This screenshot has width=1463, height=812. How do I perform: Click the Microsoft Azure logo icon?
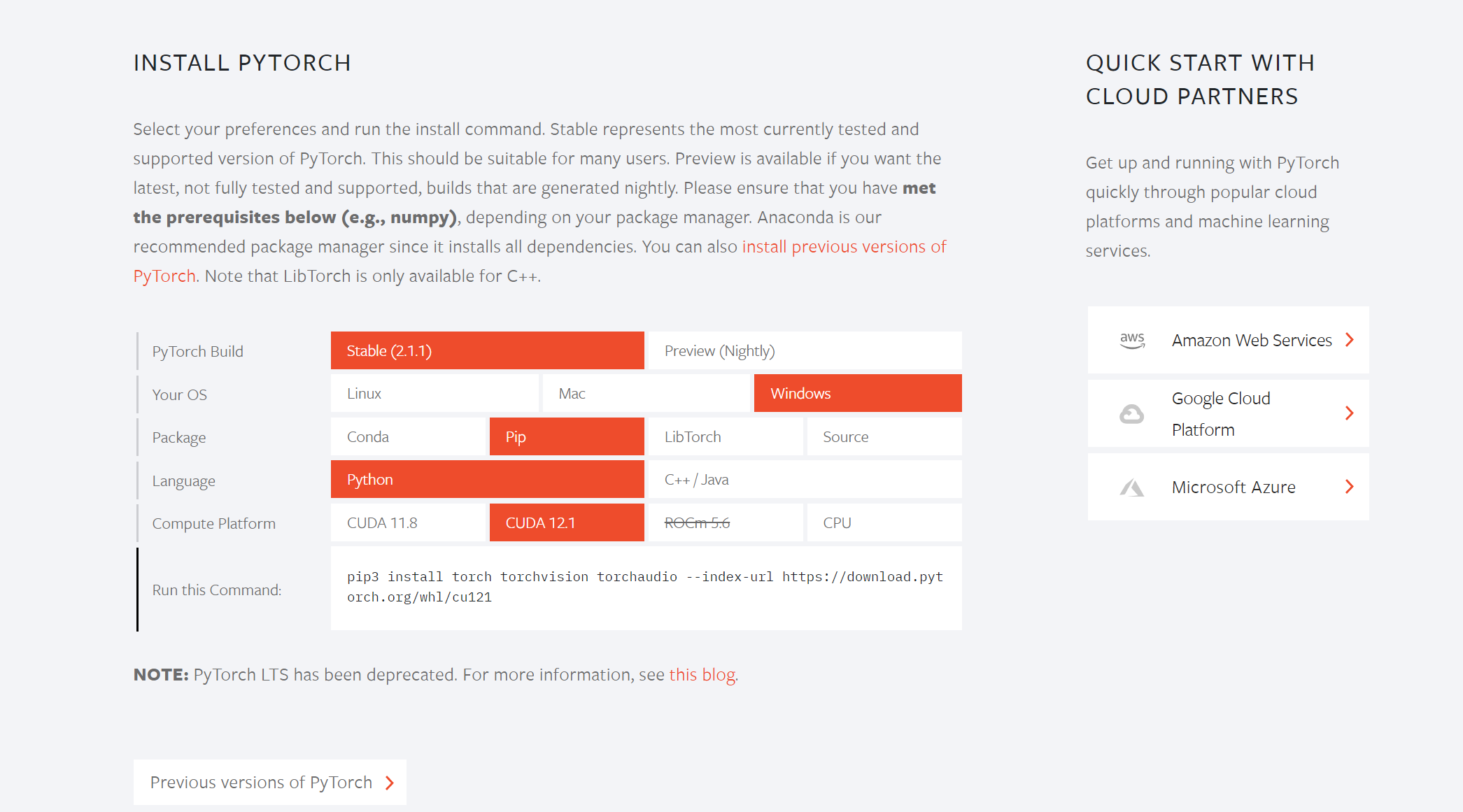[1131, 487]
